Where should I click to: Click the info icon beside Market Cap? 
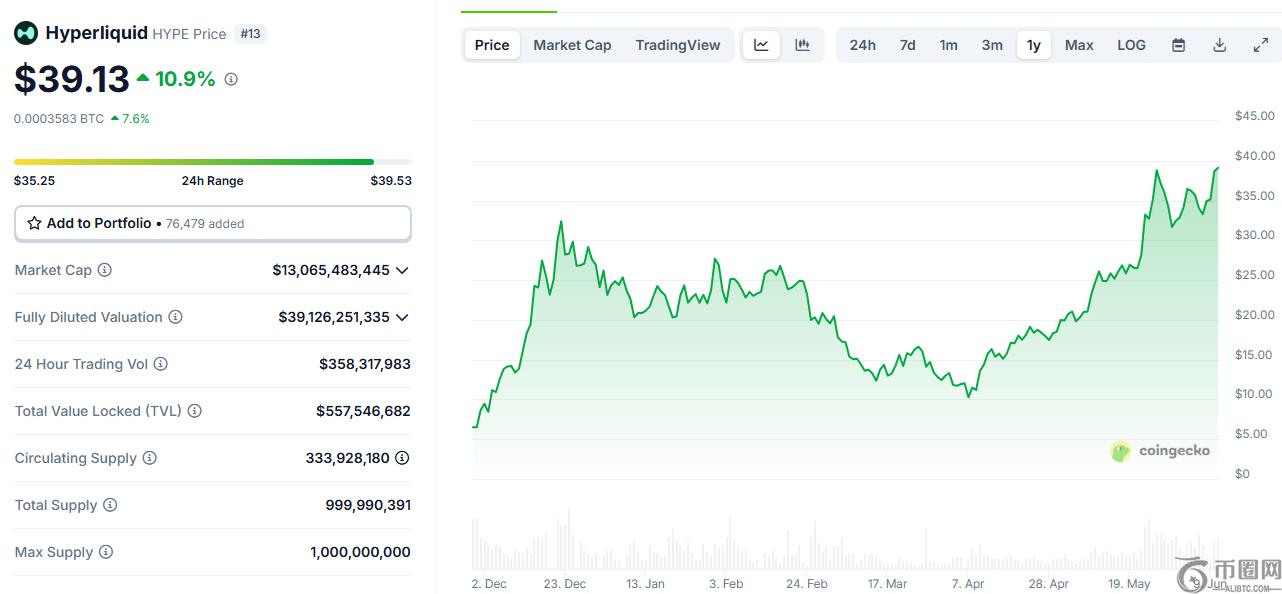tap(104, 270)
